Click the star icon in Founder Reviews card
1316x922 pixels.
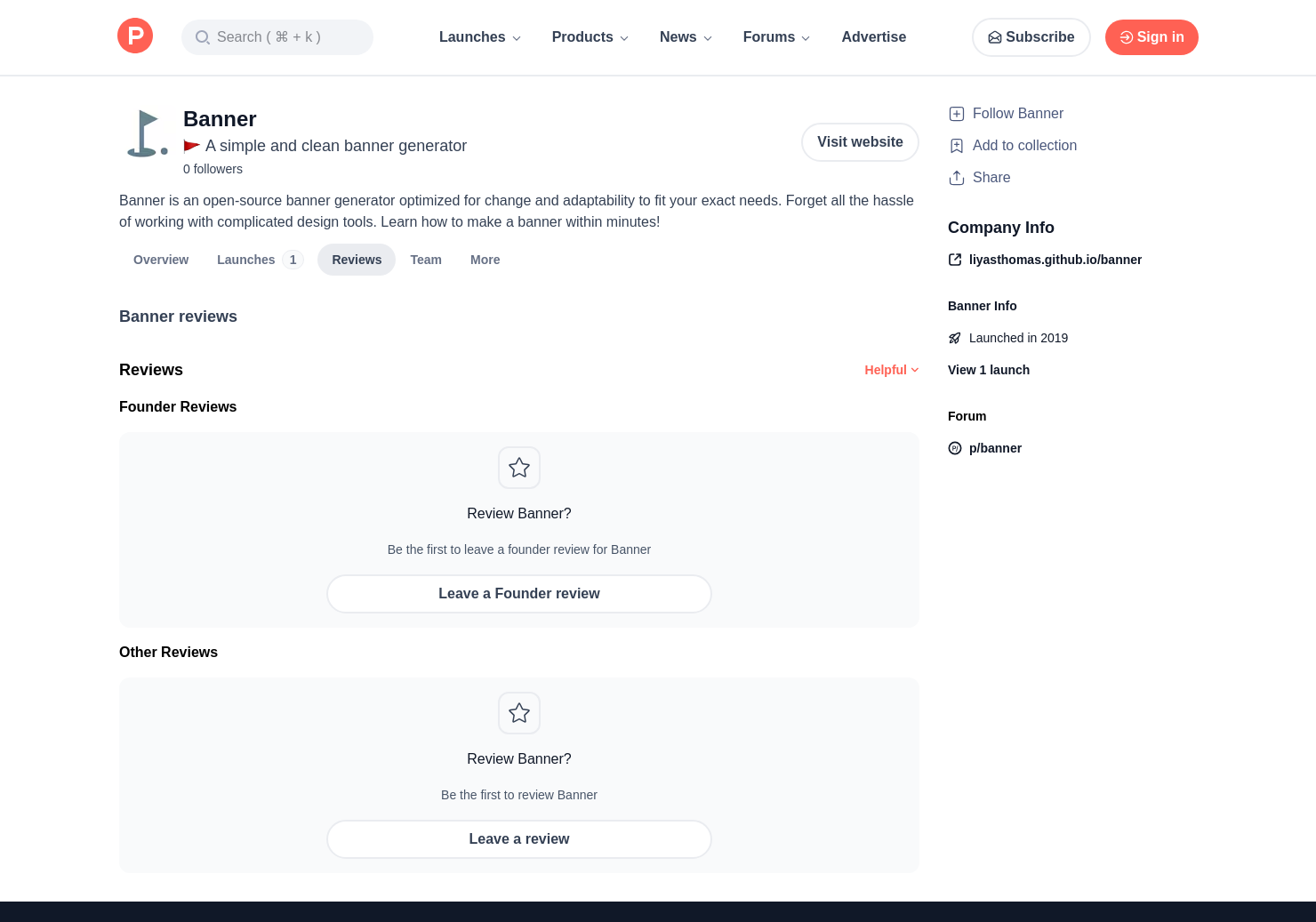tap(519, 468)
